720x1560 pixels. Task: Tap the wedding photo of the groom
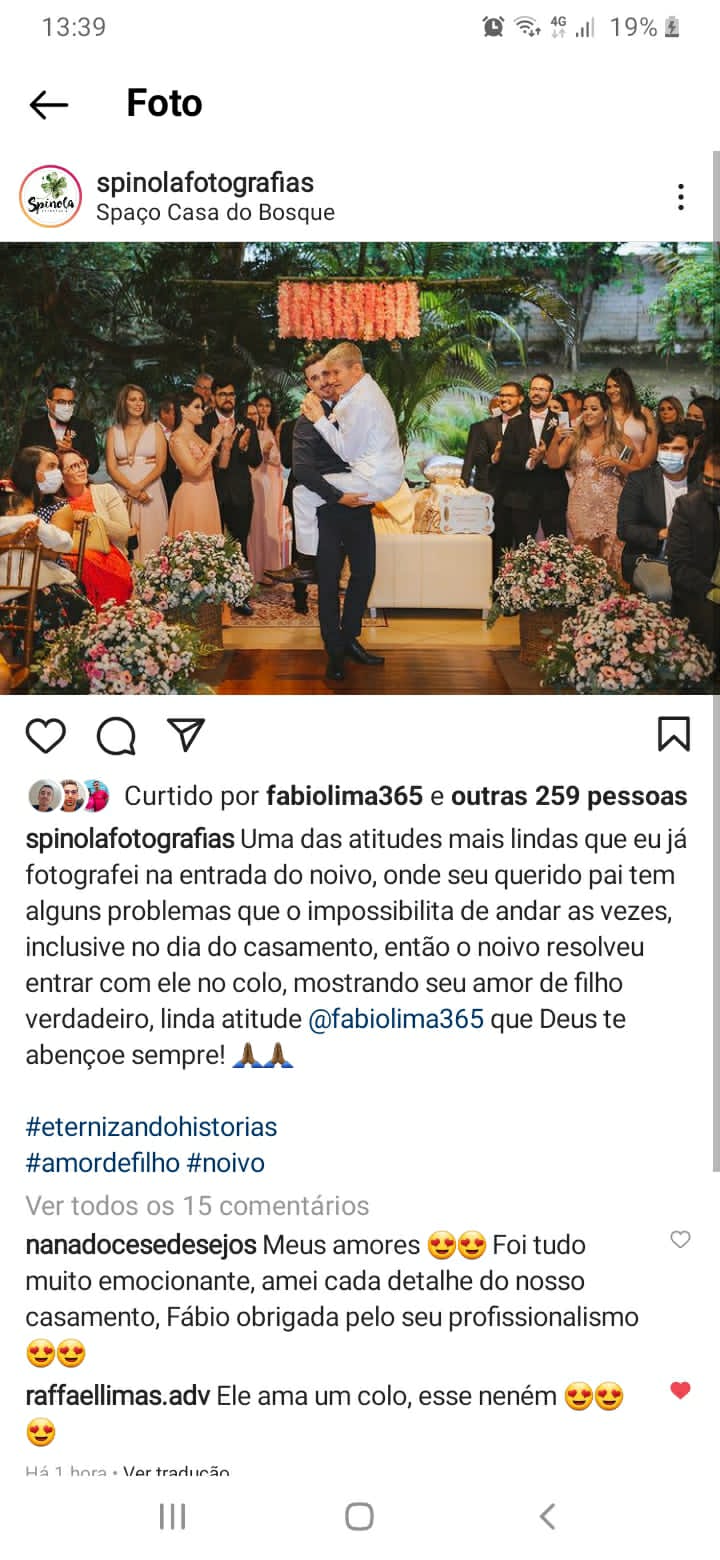coord(360,468)
